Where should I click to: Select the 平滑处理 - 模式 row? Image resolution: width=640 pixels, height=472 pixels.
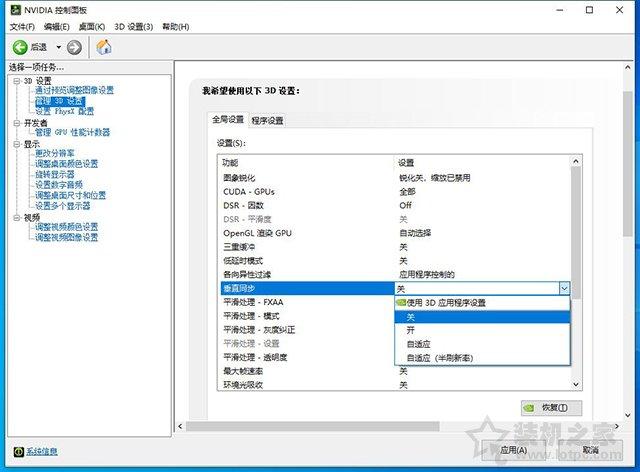click(307, 316)
